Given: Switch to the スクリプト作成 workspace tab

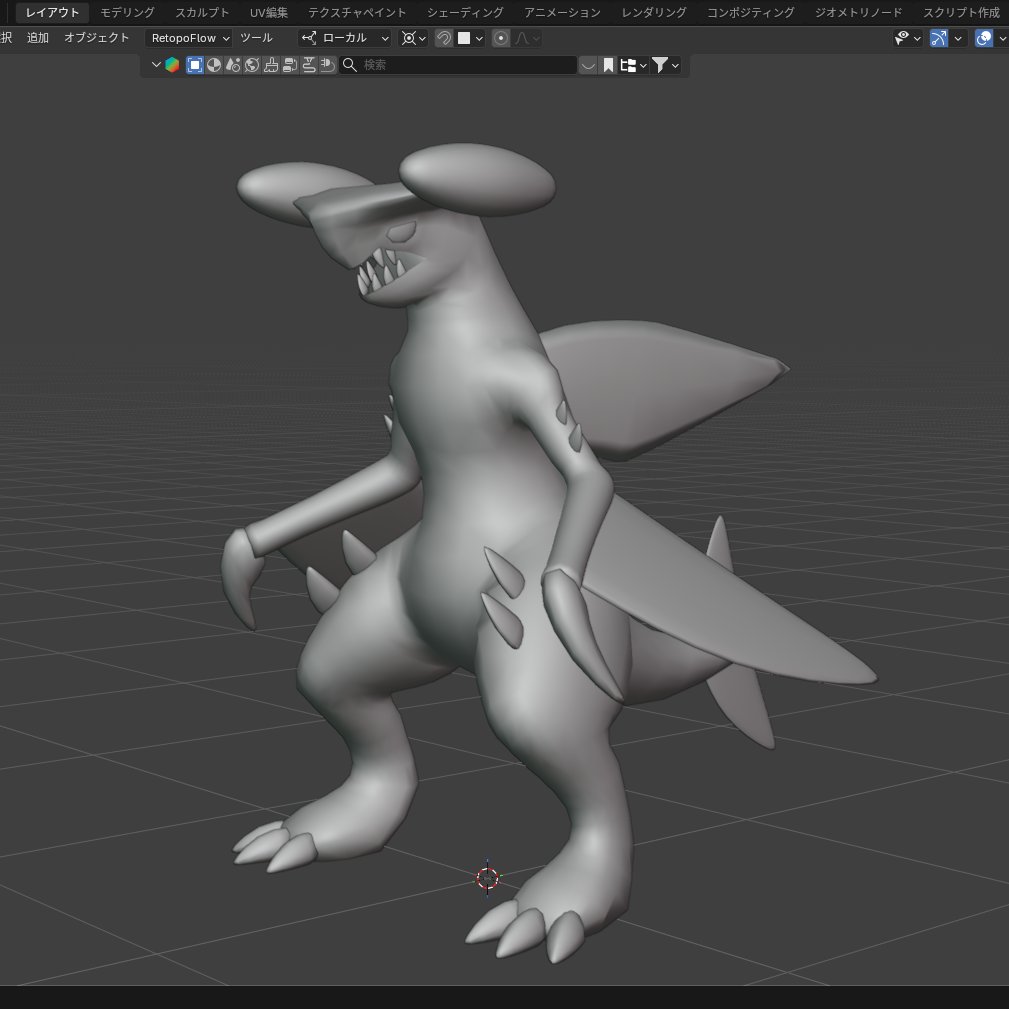Looking at the screenshot, I should (x=961, y=12).
